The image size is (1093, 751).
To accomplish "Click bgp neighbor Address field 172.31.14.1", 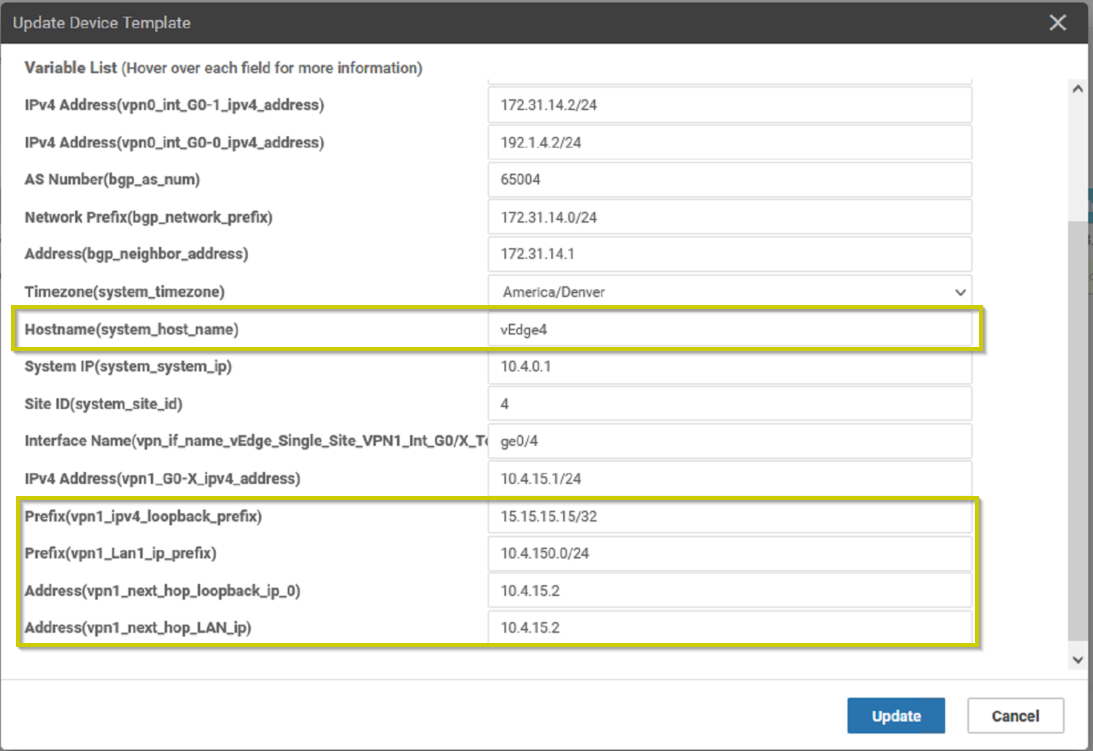I will (730, 254).
